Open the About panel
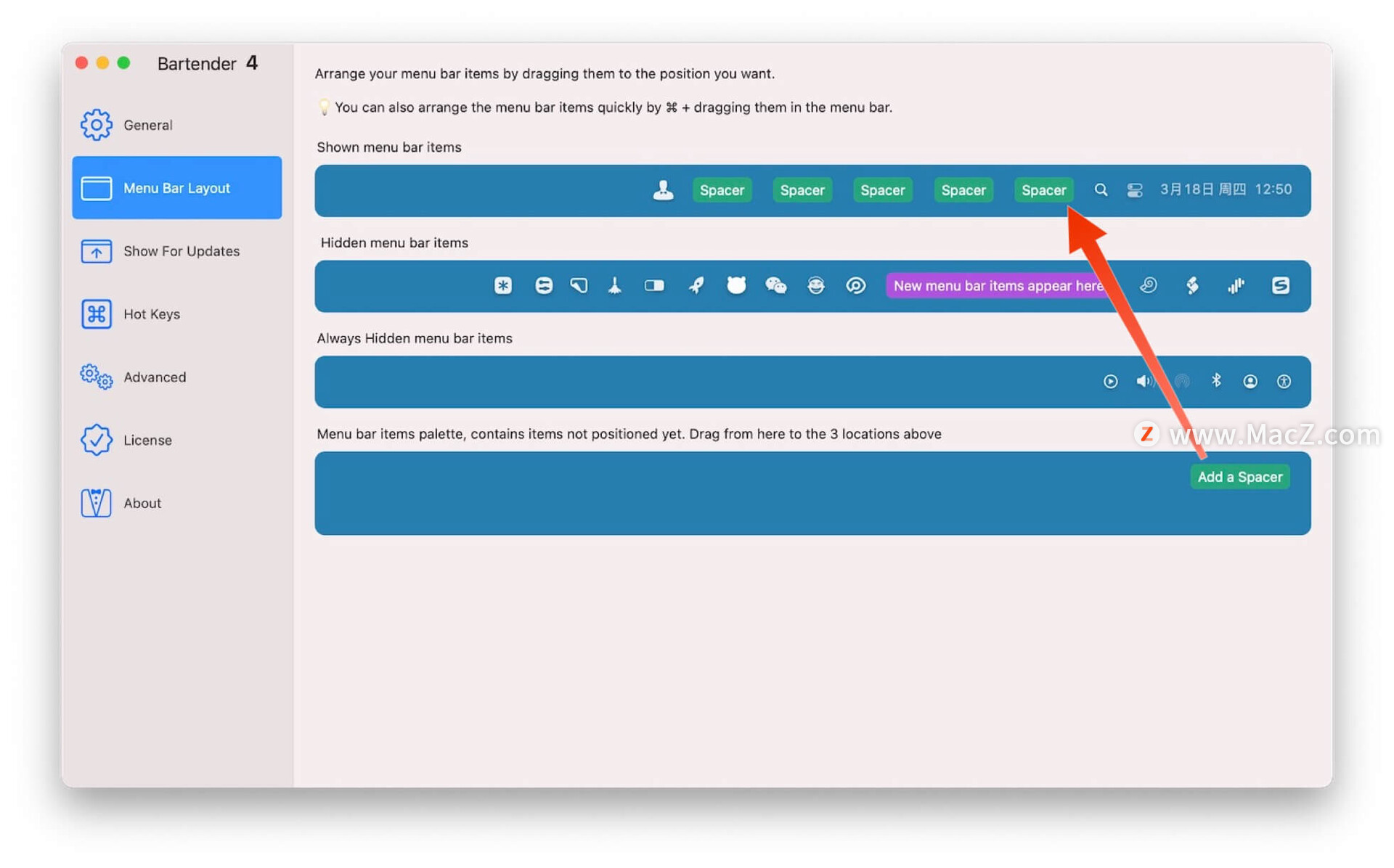Screen dimensions: 1394x868 (x=141, y=502)
